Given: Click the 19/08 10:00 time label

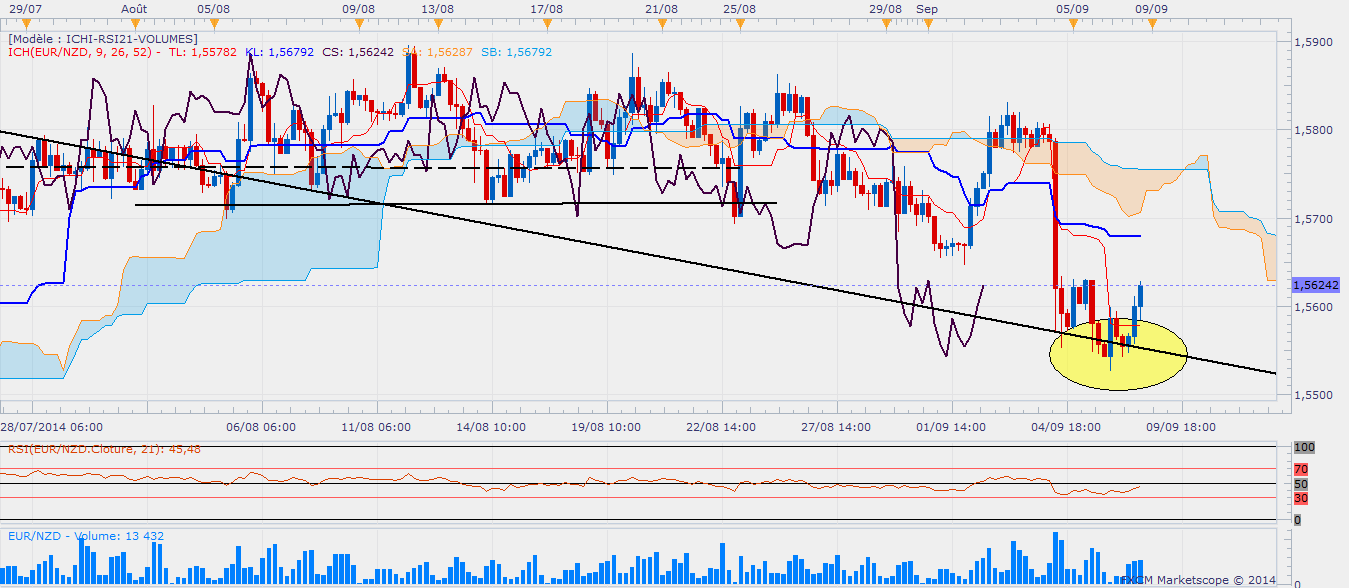Looking at the screenshot, I should coord(607,426).
